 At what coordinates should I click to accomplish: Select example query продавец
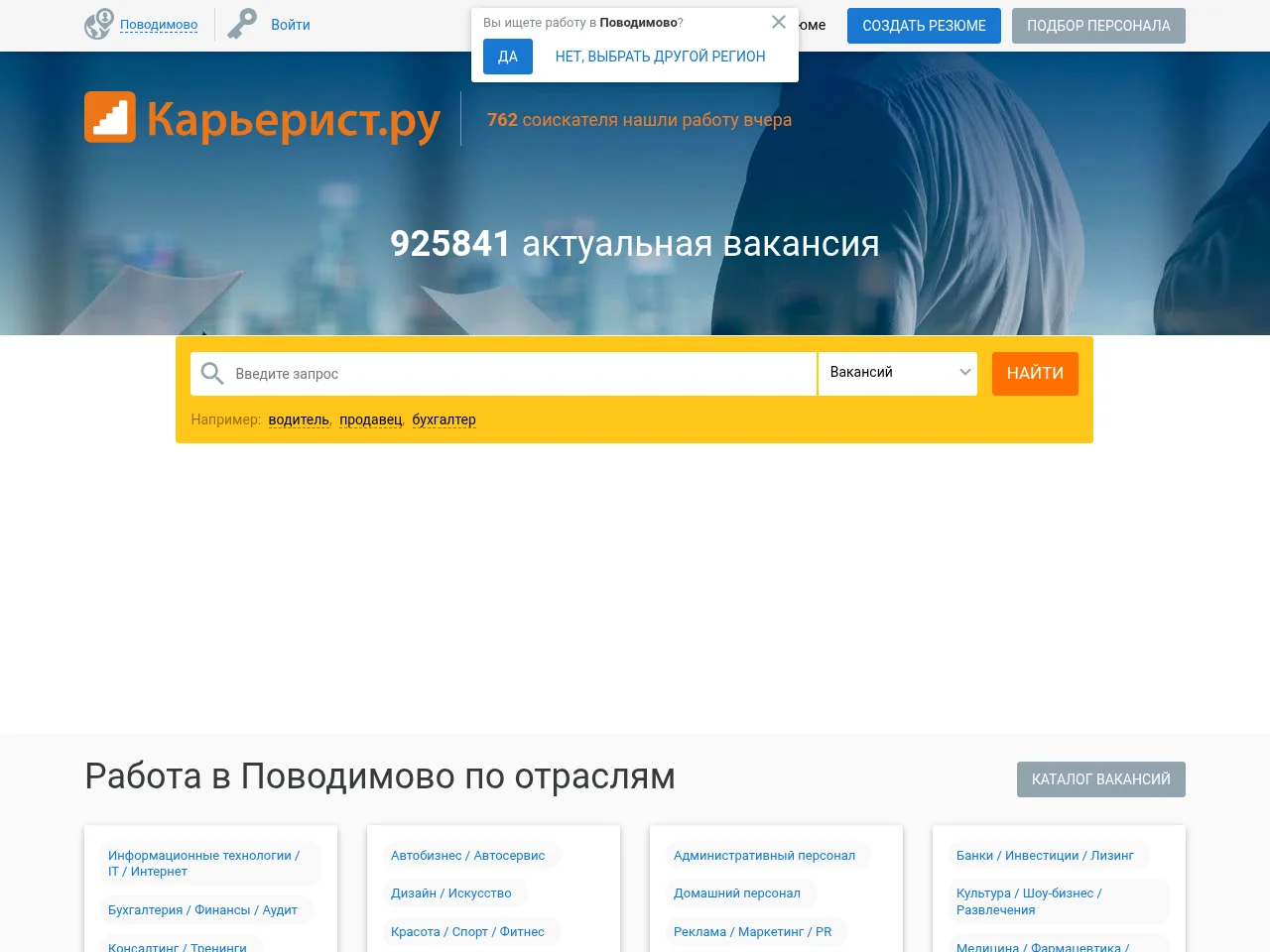tap(371, 419)
